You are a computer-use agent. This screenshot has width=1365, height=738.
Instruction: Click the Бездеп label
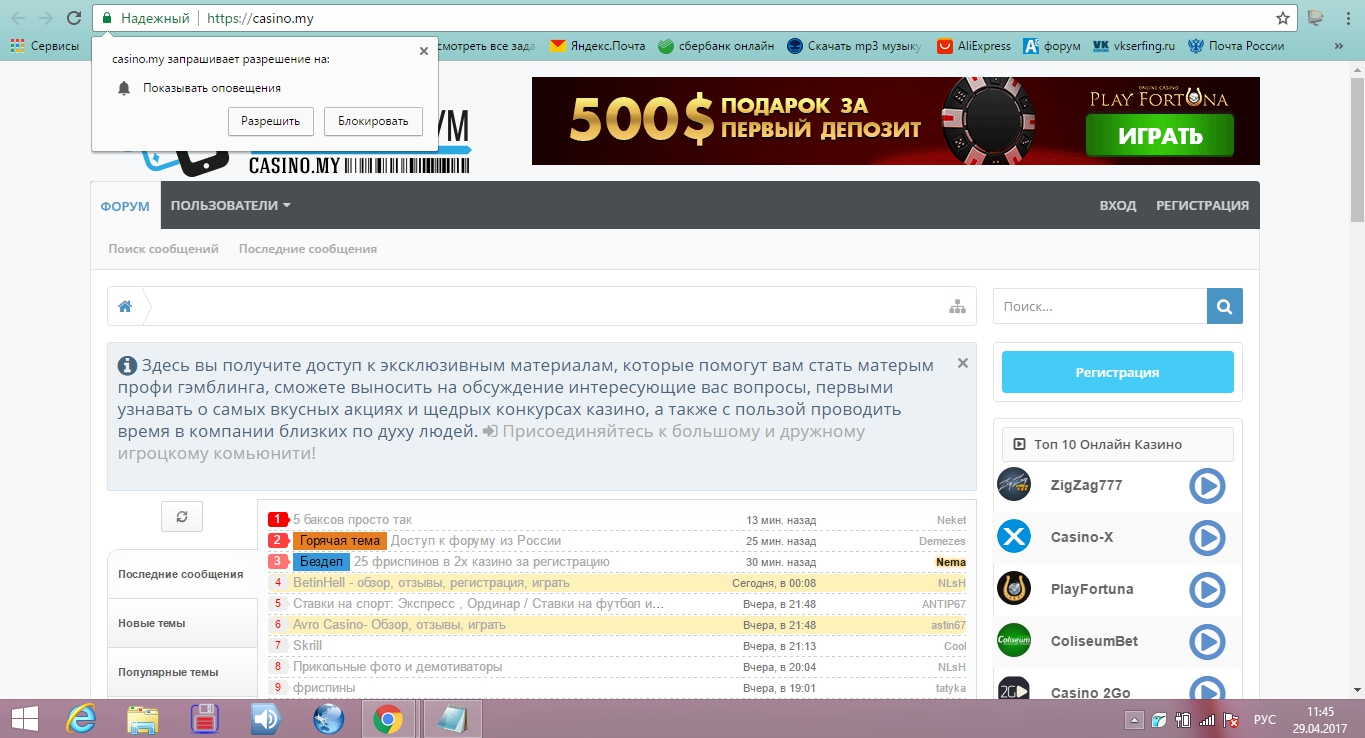pos(321,562)
